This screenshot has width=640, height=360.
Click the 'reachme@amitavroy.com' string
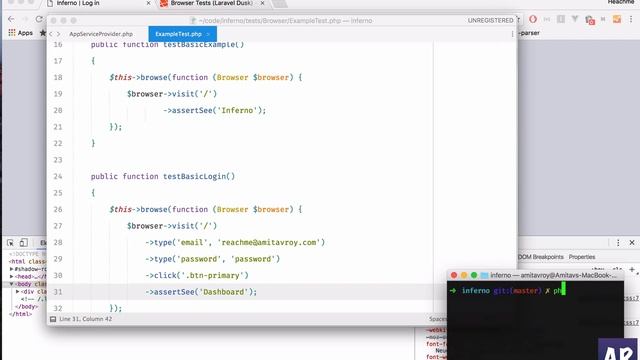point(269,242)
